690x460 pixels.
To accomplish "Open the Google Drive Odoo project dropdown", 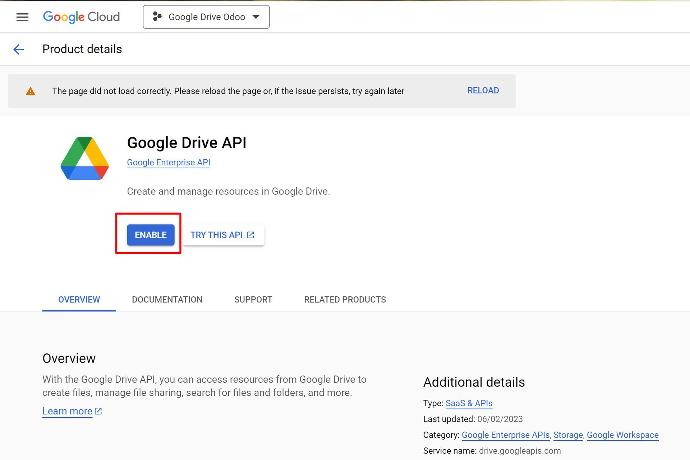I will pyautogui.click(x=206, y=17).
